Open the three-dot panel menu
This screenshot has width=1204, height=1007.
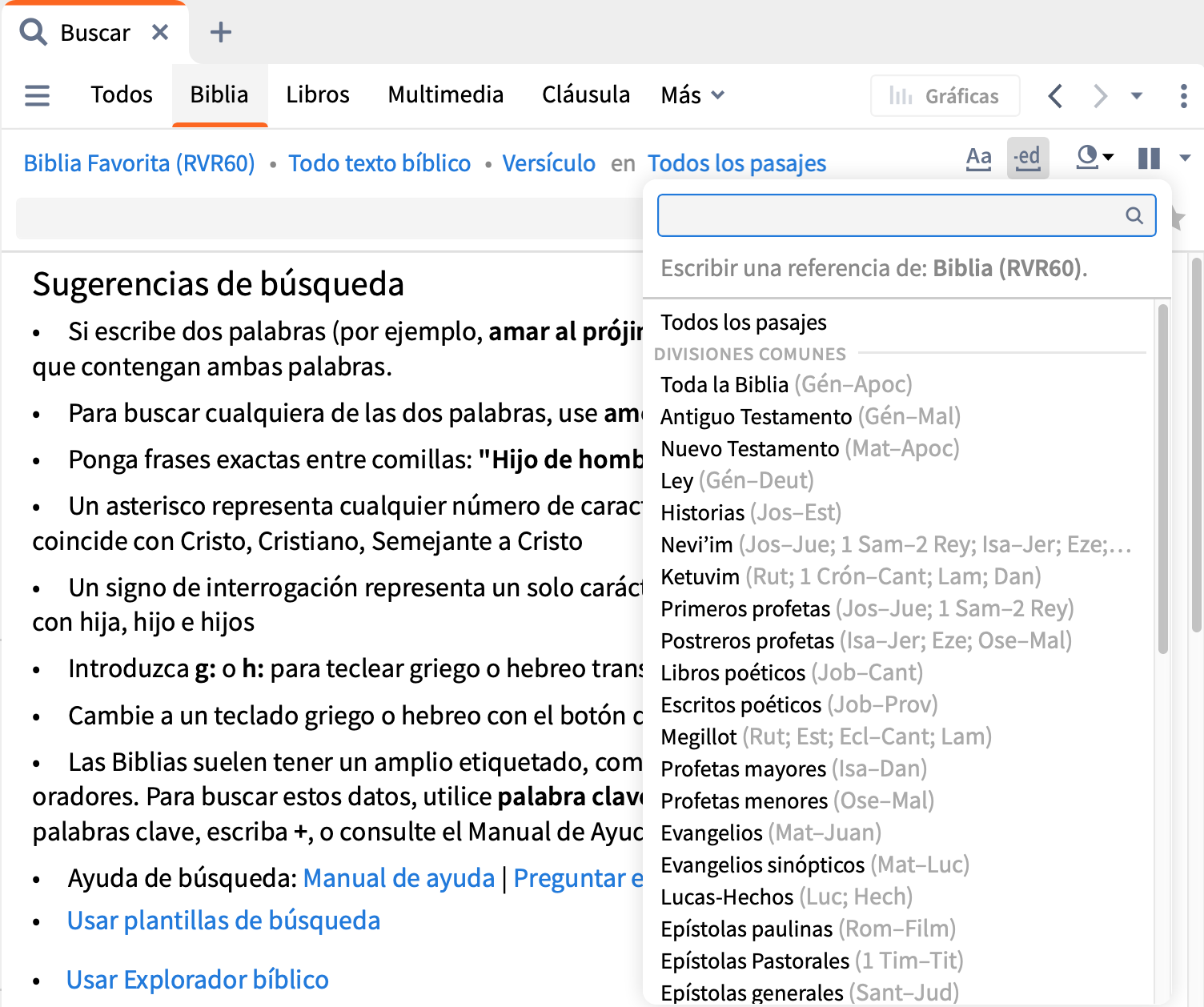tap(1183, 96)
